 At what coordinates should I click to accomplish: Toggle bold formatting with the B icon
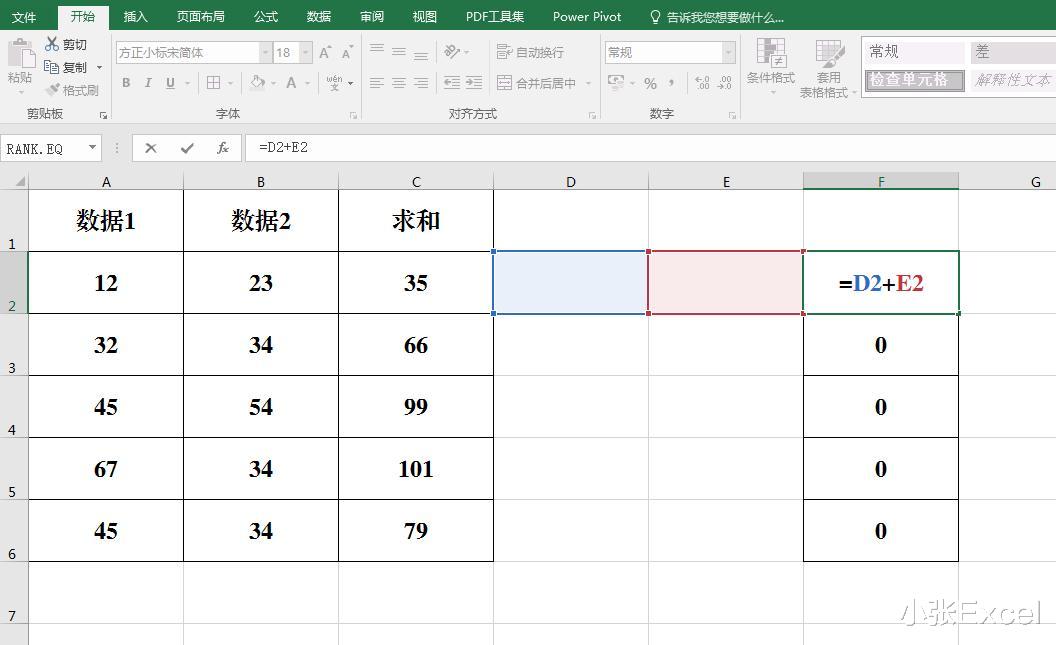coord(126,83)
